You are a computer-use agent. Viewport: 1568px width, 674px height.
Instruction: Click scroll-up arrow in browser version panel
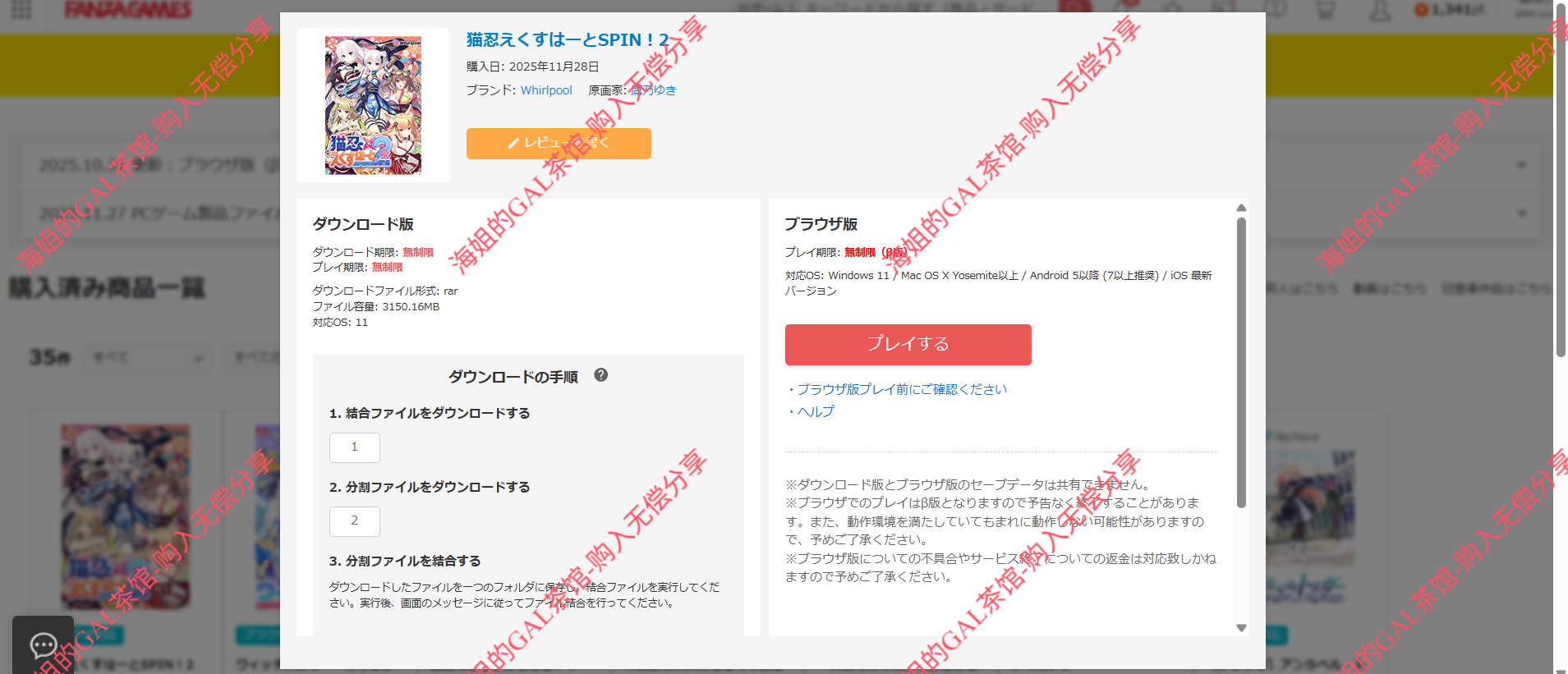point(1241,208)
